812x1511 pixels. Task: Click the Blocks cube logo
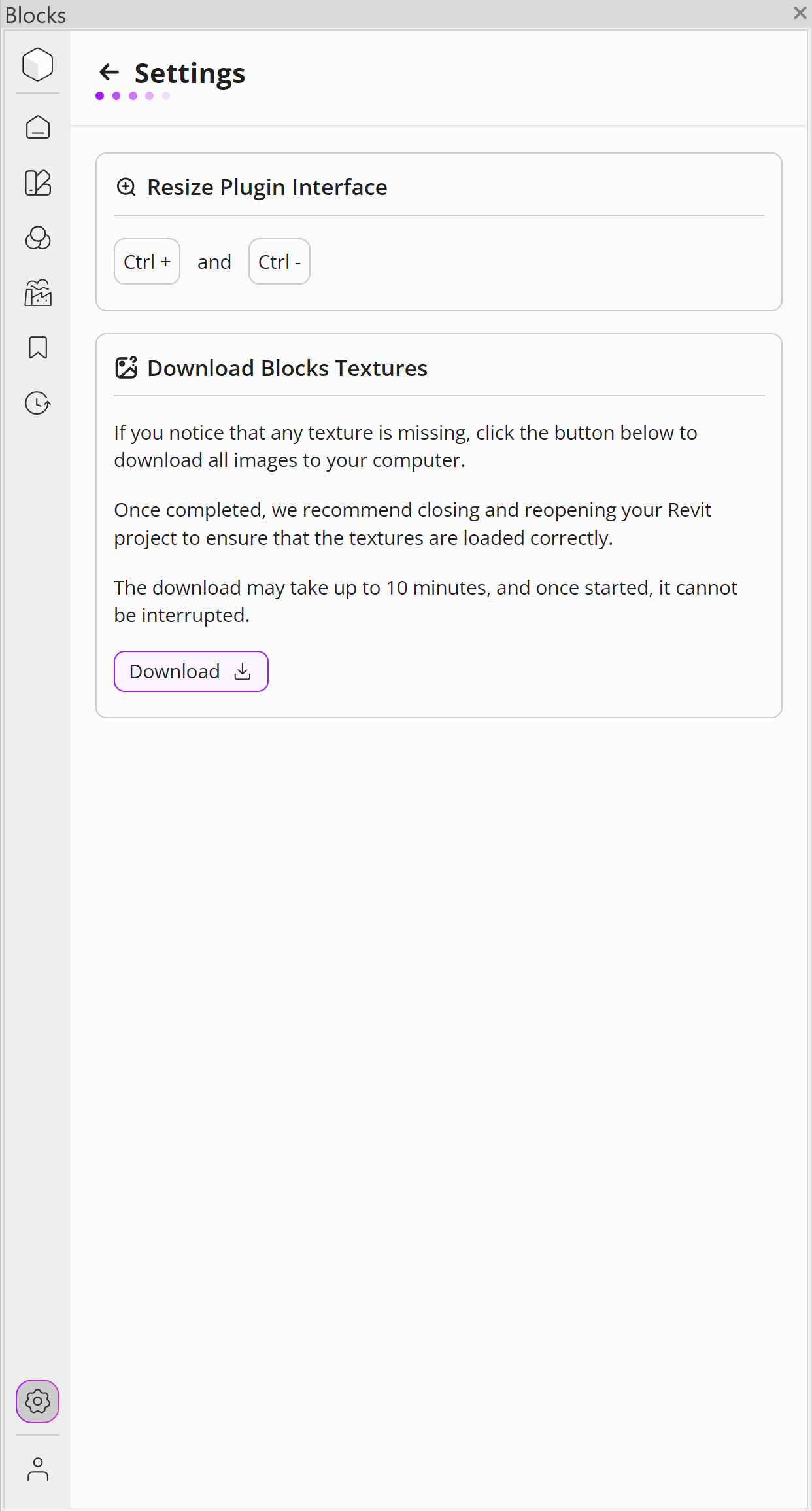[37, 64]
